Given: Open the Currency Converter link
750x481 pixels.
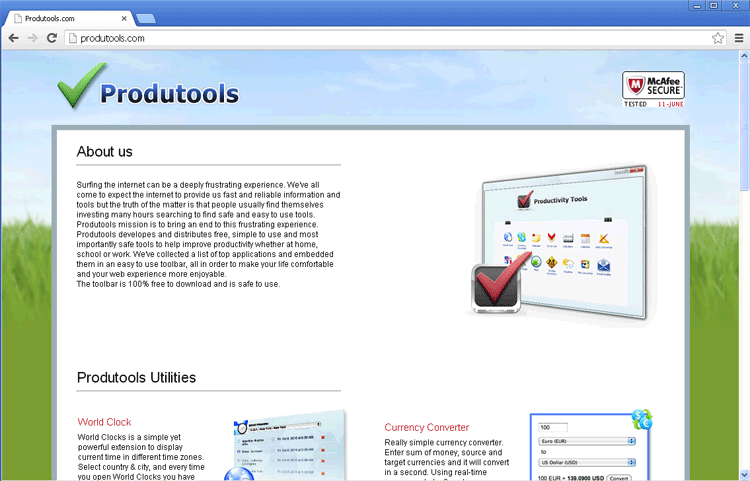Looking at the screenshot, I should pos(426,427).
